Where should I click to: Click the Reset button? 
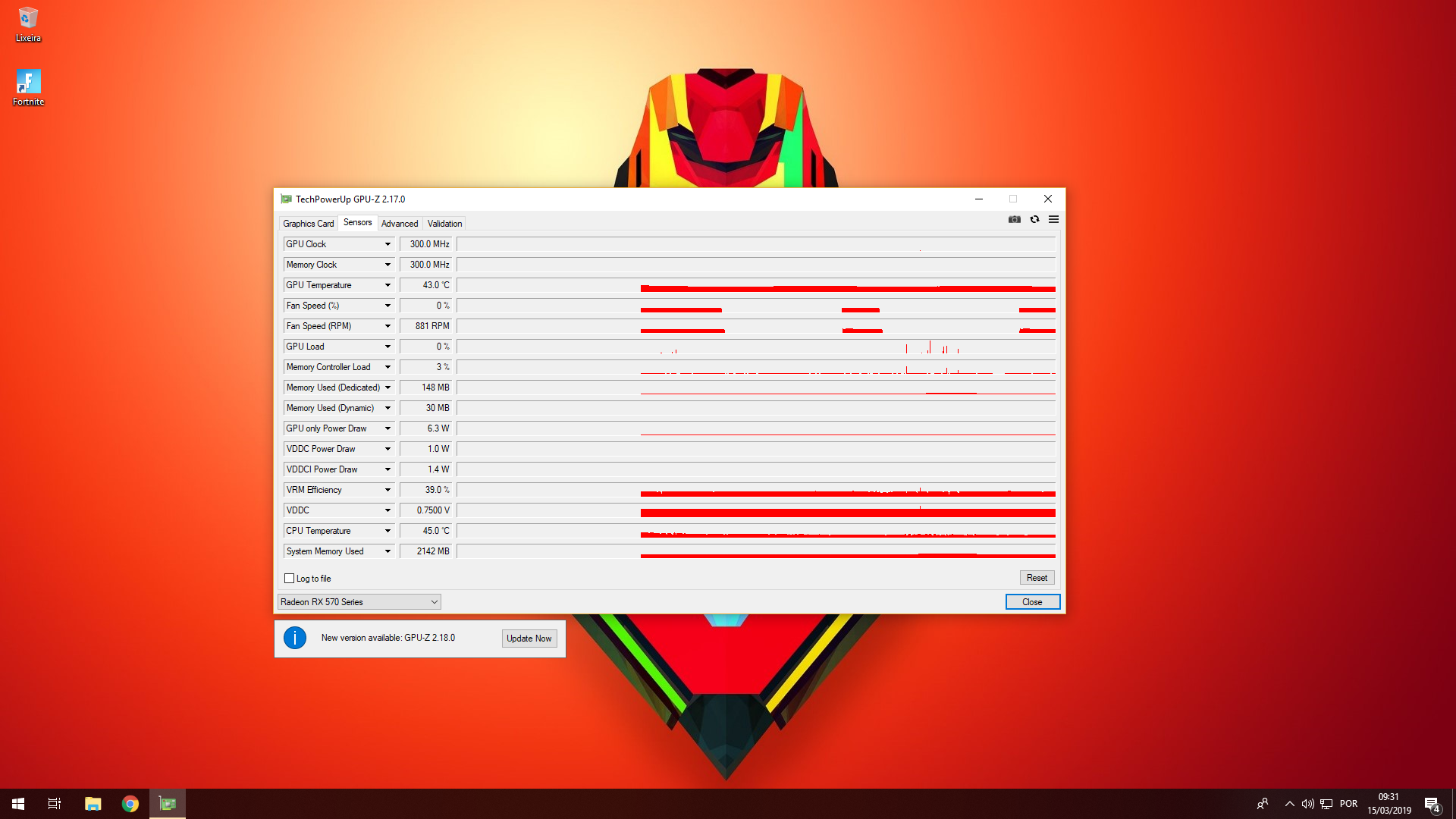click(1037, 578)
